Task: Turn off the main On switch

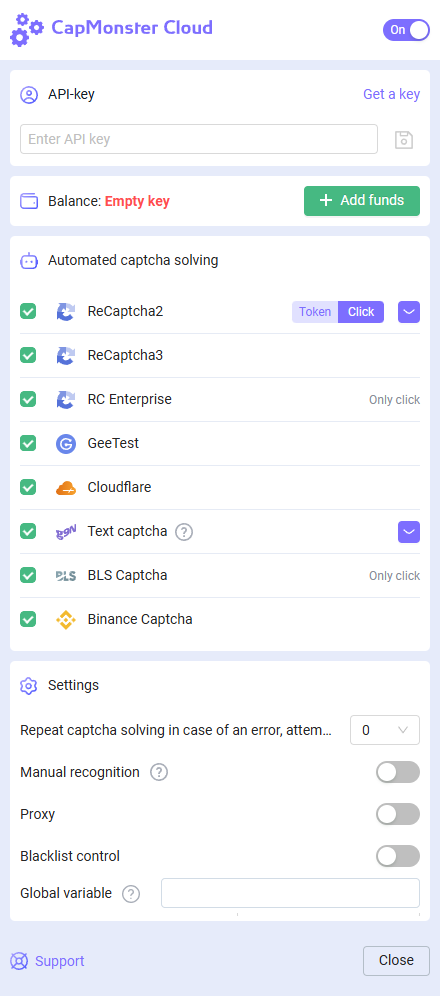Action: pos(406,30)
